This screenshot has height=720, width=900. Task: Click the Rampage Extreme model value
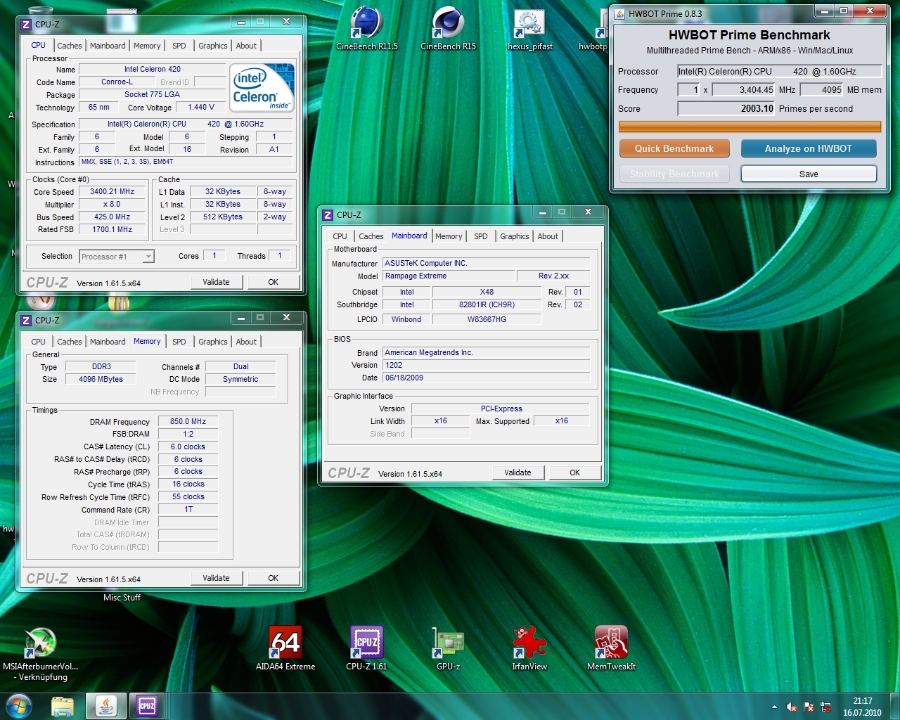point(449,276)
